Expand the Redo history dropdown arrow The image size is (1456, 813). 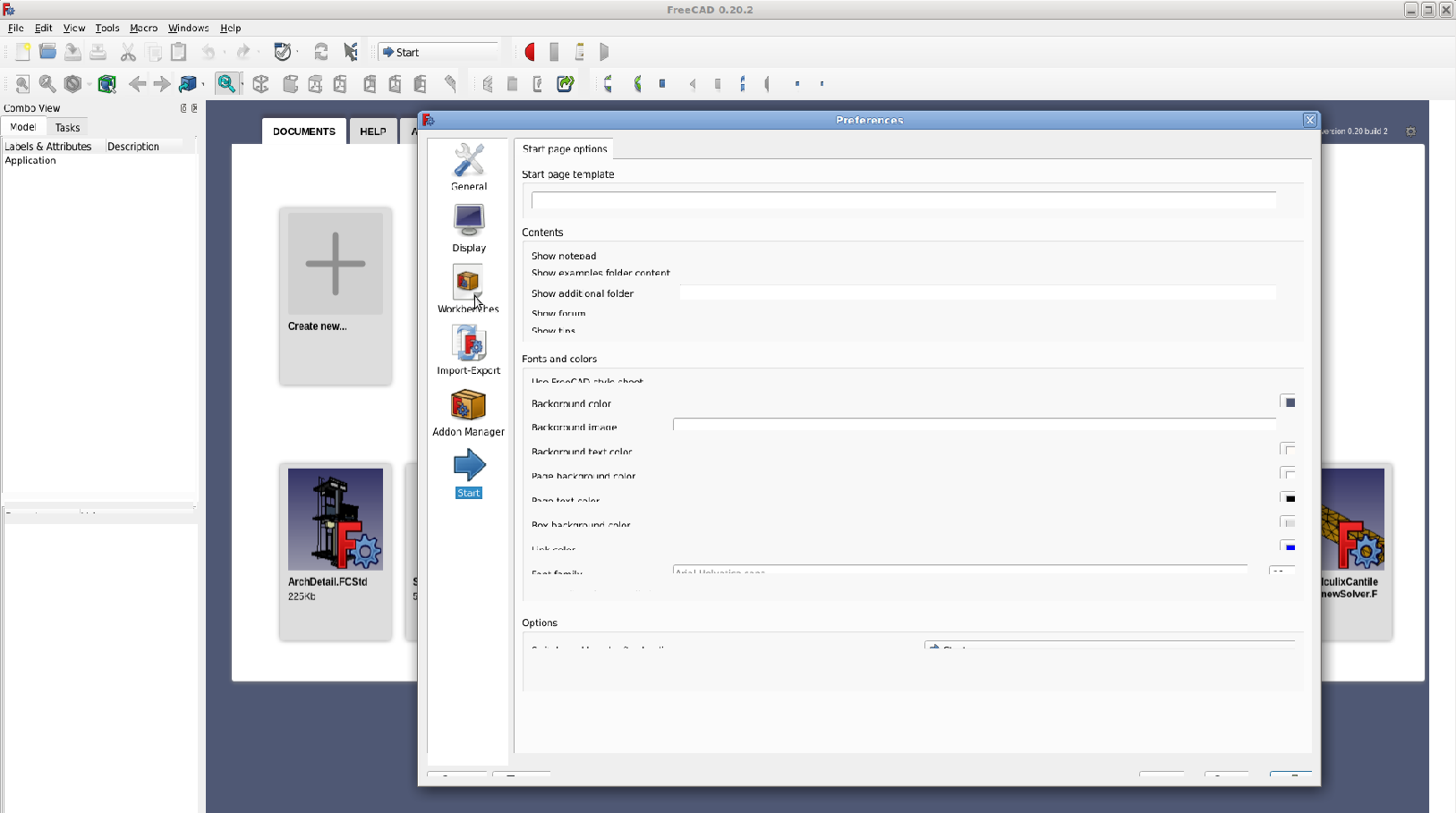pos(258,52)
